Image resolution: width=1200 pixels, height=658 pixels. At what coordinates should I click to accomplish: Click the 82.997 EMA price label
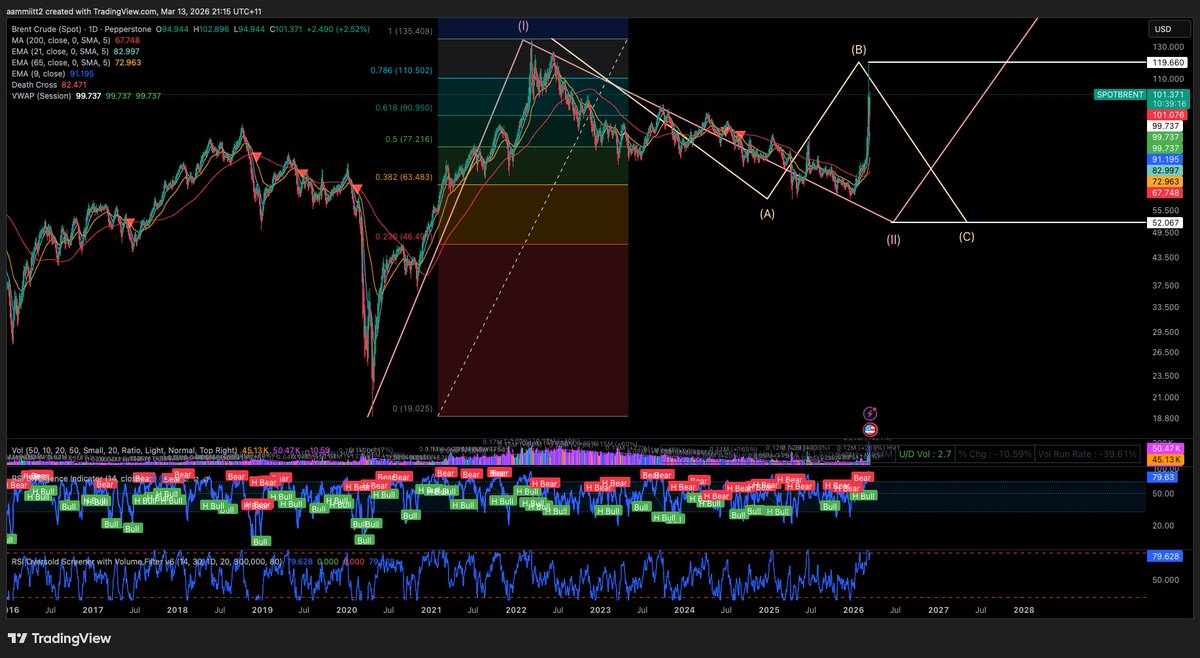tap(1167, 172)
